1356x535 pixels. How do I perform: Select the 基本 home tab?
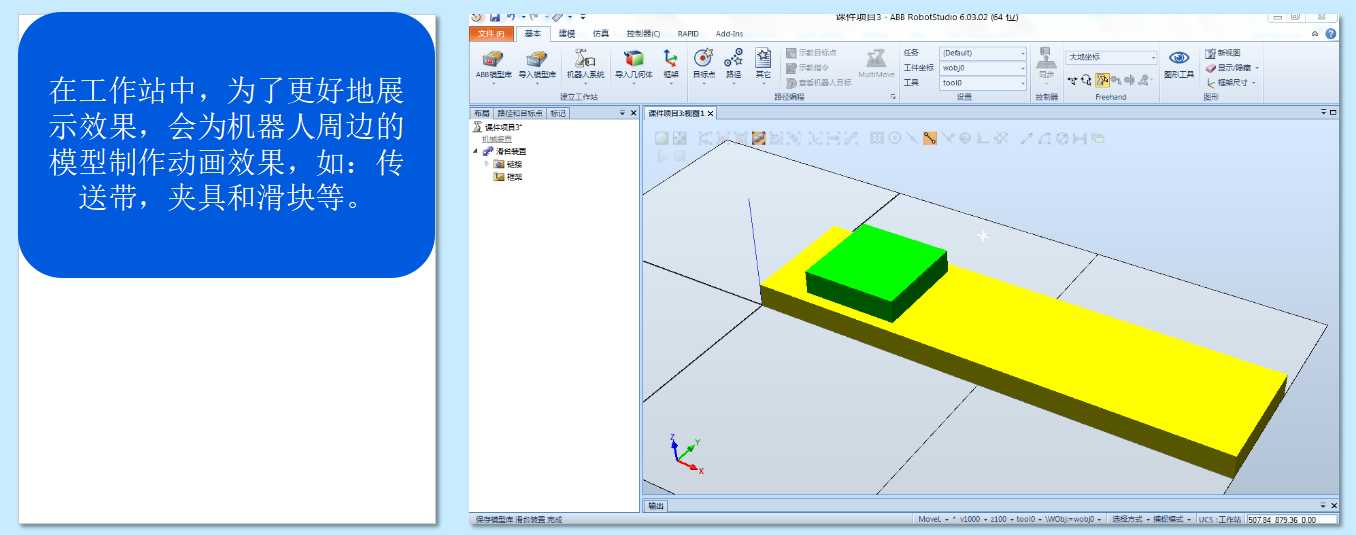[533, 34]
